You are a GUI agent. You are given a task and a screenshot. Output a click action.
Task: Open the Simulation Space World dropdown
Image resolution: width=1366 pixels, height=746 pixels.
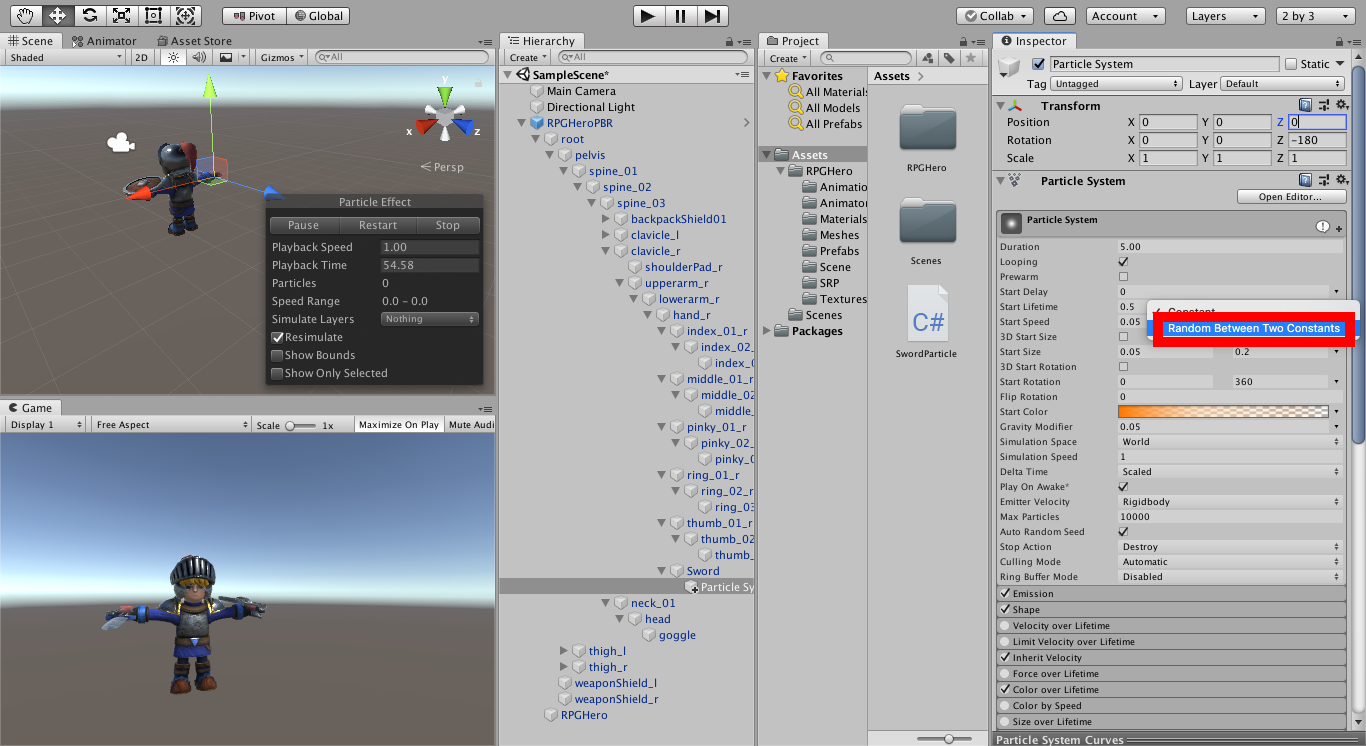[x=1230, y=442]
